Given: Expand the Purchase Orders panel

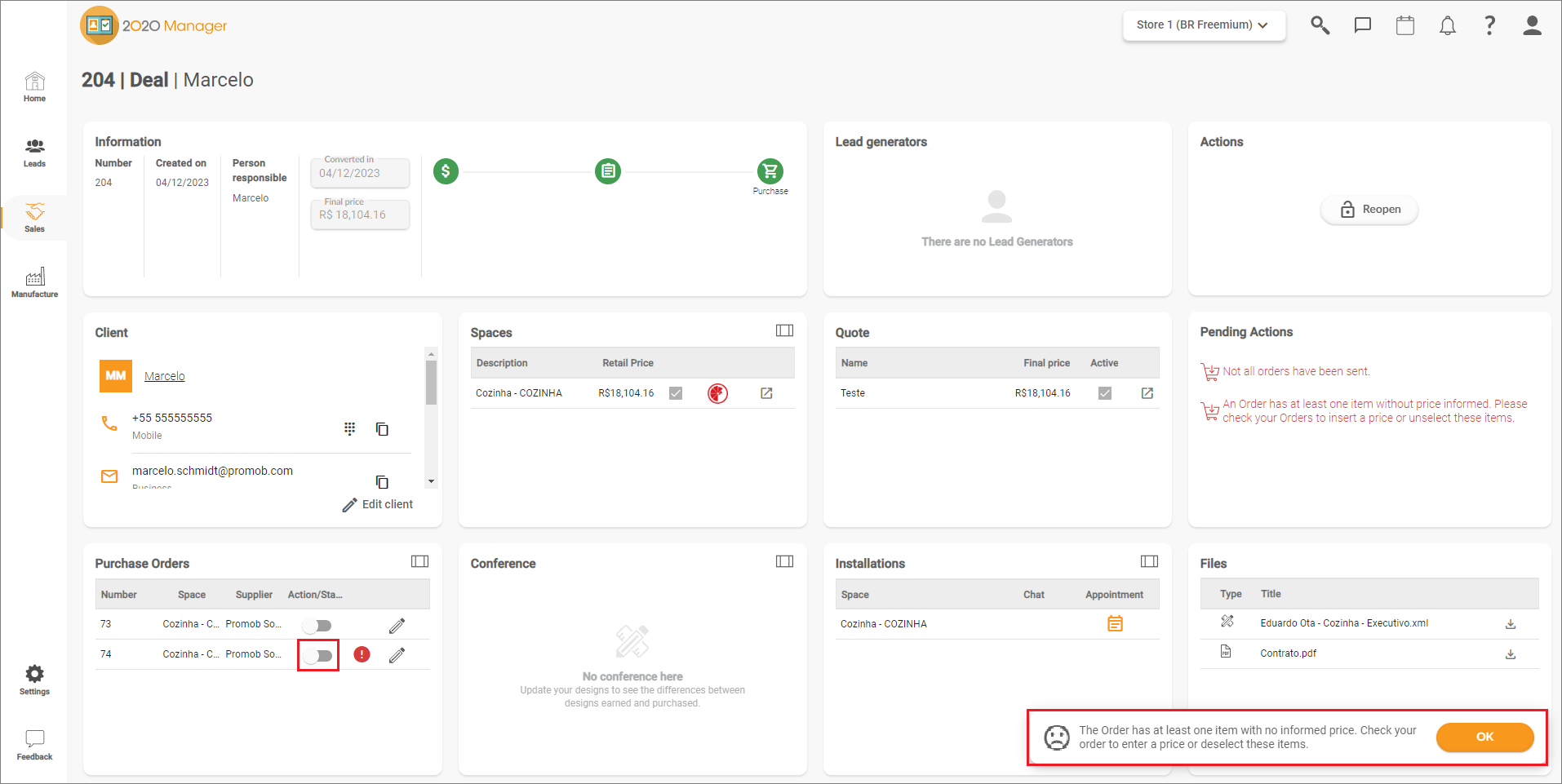Looking at the screenshot, I should pos(419,561).
